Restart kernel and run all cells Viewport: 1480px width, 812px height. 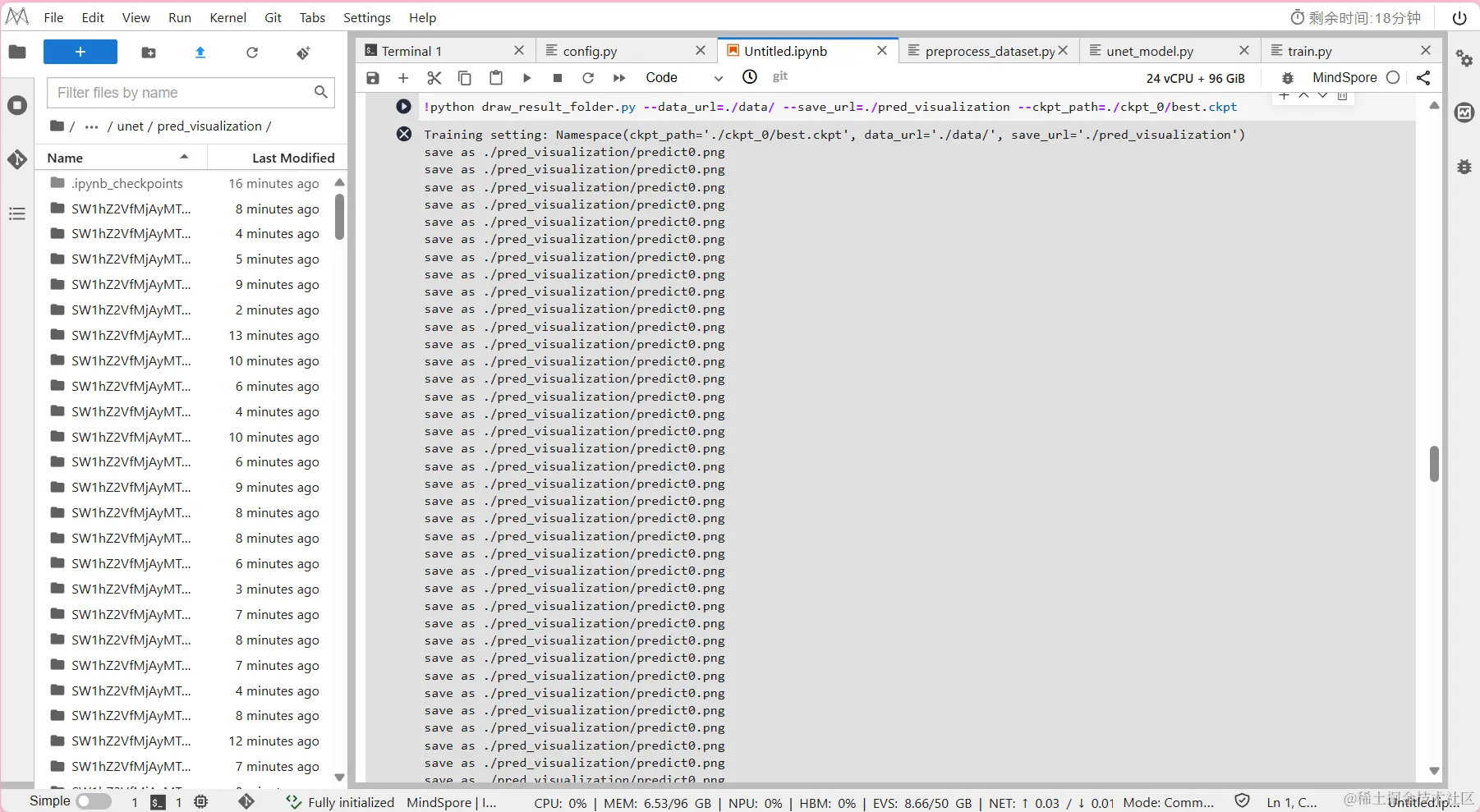coord(619,78)
